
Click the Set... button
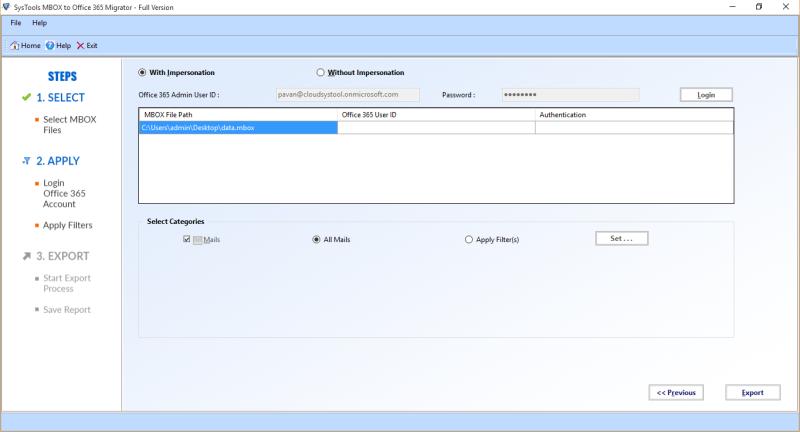click(621, 238)
